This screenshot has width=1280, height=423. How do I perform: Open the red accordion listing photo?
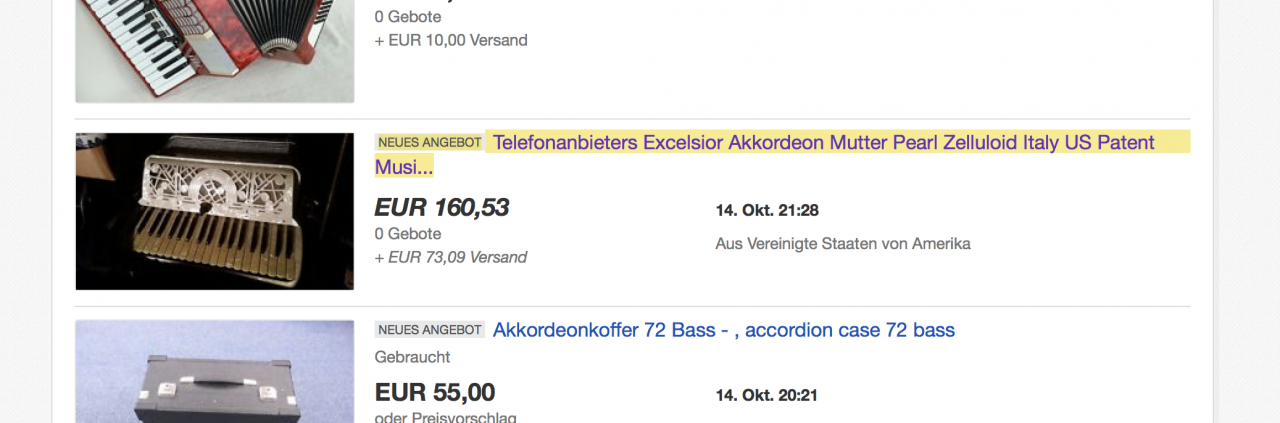click(215, 51)
